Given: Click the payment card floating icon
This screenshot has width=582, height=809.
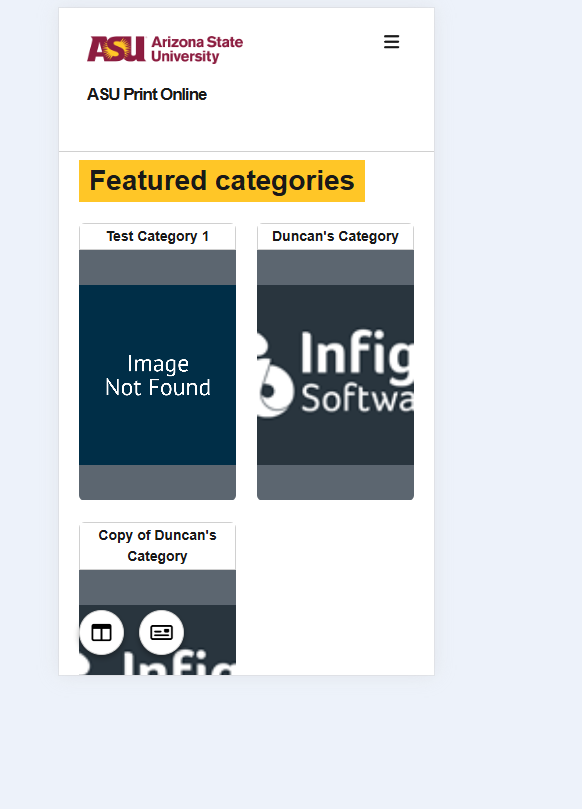Looking at the screenshot, I should (161, 632).
